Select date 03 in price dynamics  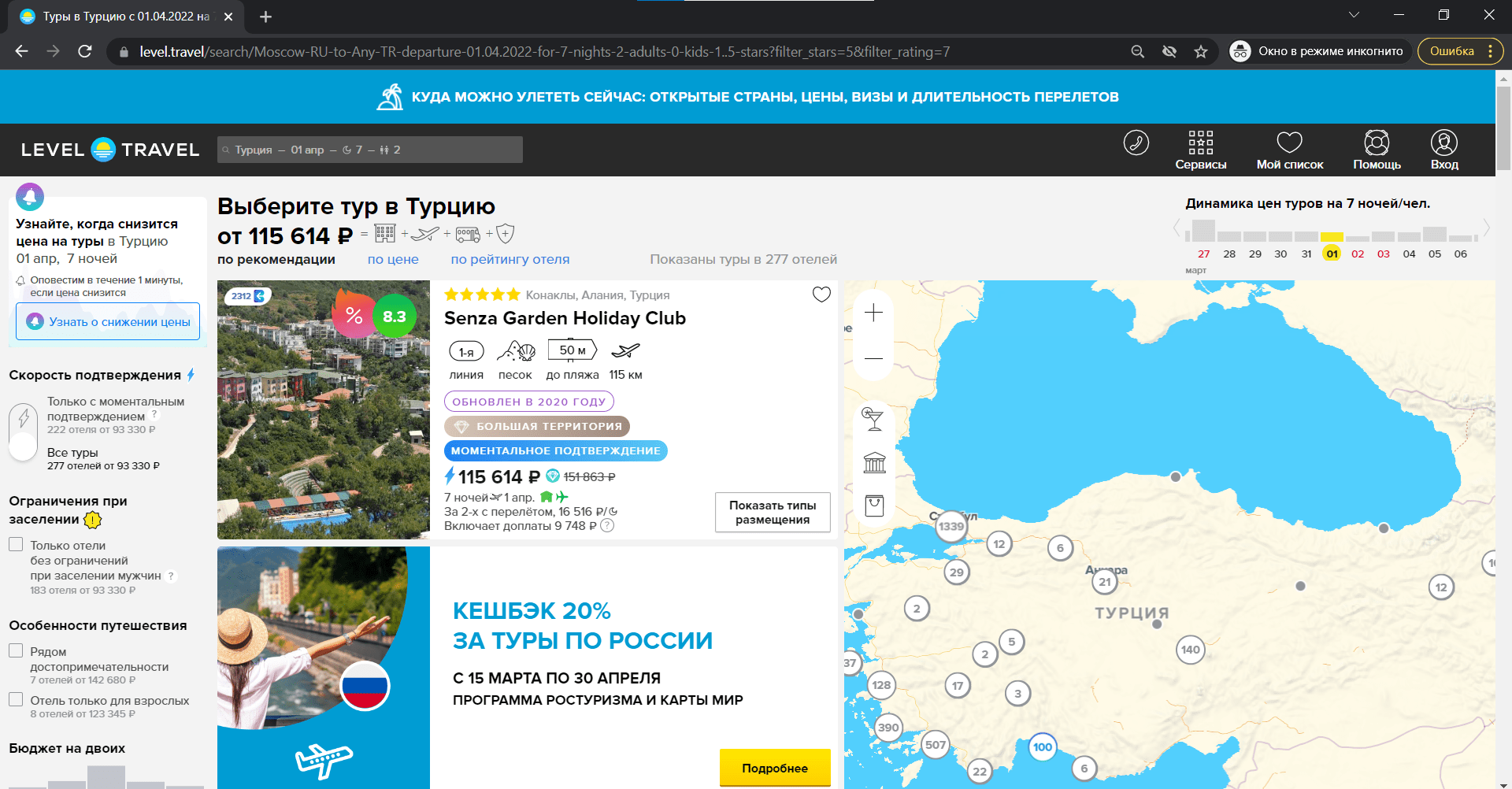point(1384,254)
